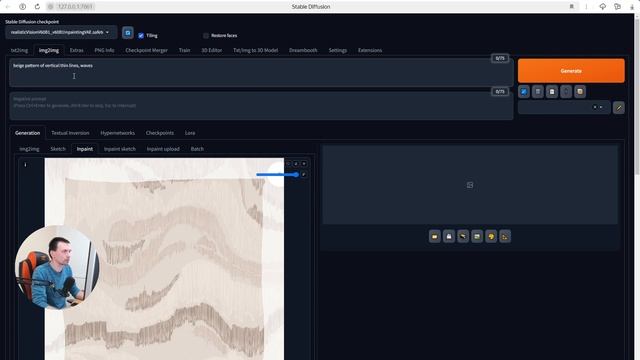This screenshot has height=360, width=640.
Task: Switch to the inner img2img mode tab
Action: (x=29, y=149)
